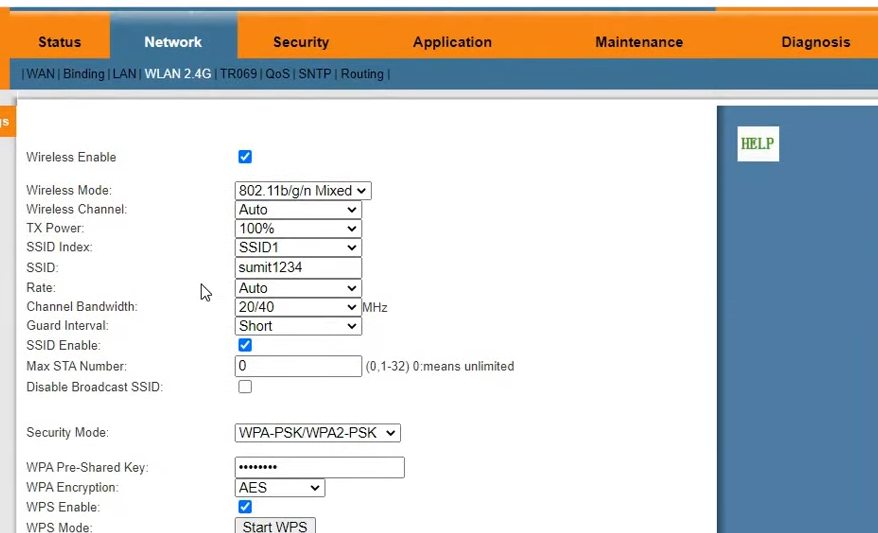The height and width of the screenshot is (533, 878).
Task: Open the TX Power dropdown
Action: [297, 229]
